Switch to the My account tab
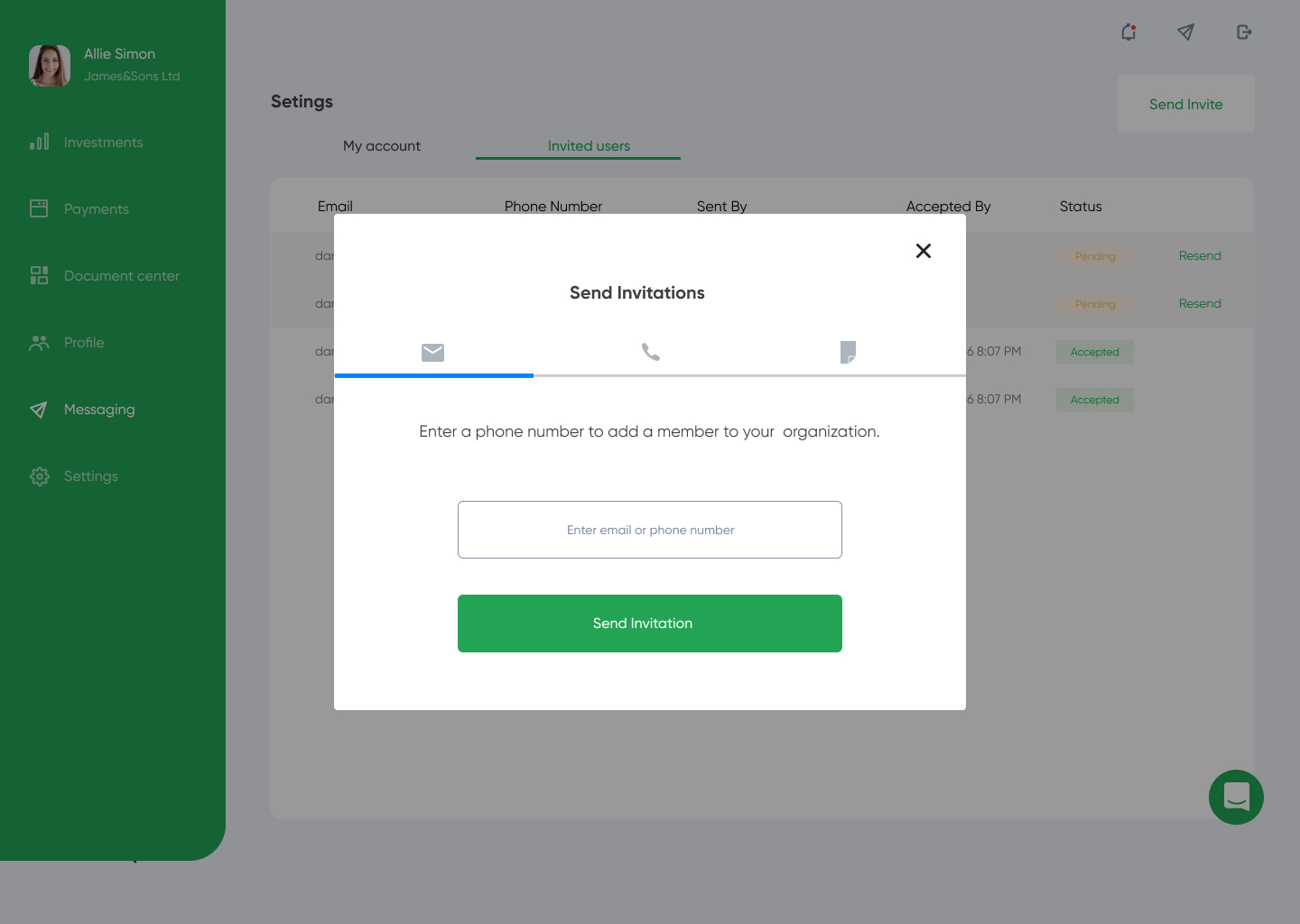The image size is (1300, 924). [381, 146]
